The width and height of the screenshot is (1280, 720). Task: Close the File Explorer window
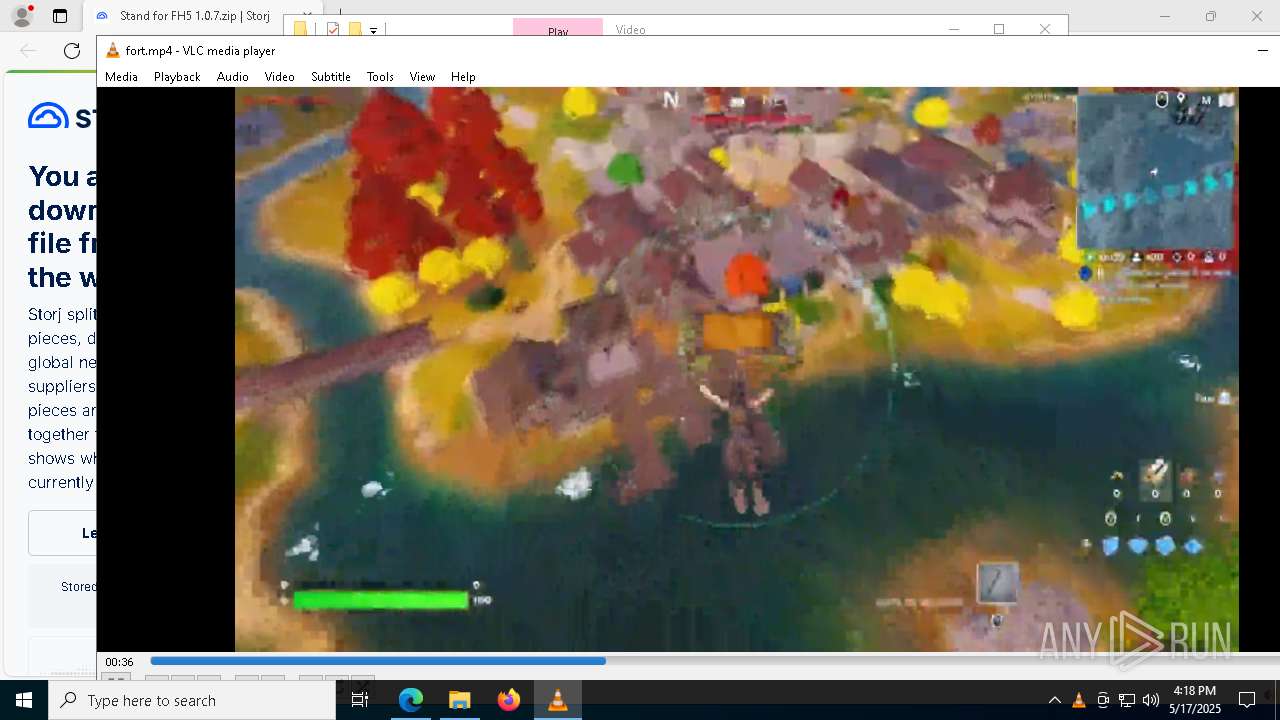tap(1045, 29)
